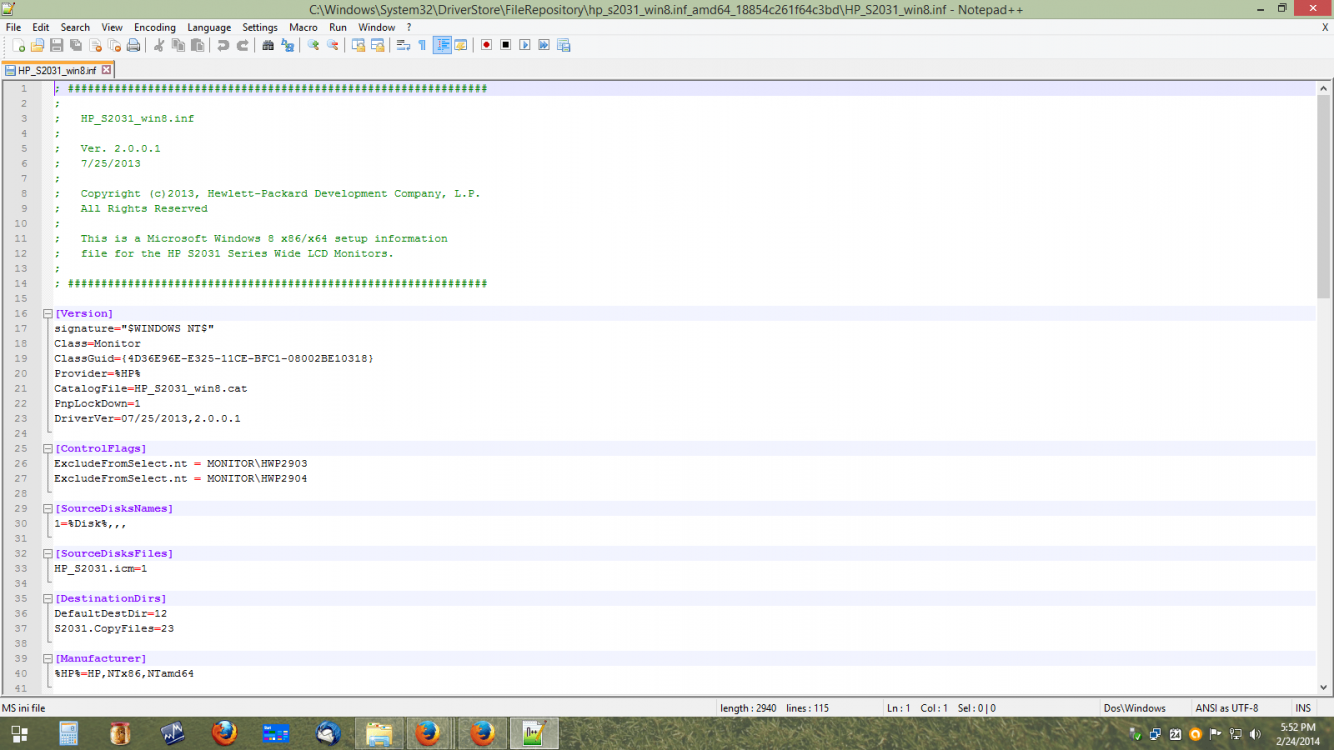Click the vertical scrollbar down arrow
The height and width of the screenshot is (750, 1334).
click(x=1324, y=687)
